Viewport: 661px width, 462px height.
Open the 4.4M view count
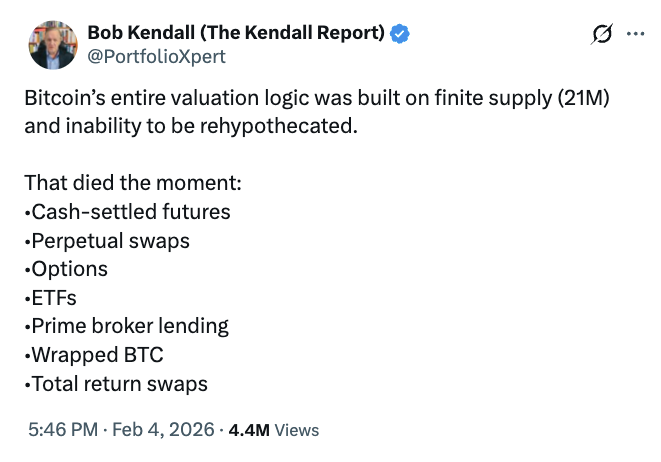(x=249, y=430)
